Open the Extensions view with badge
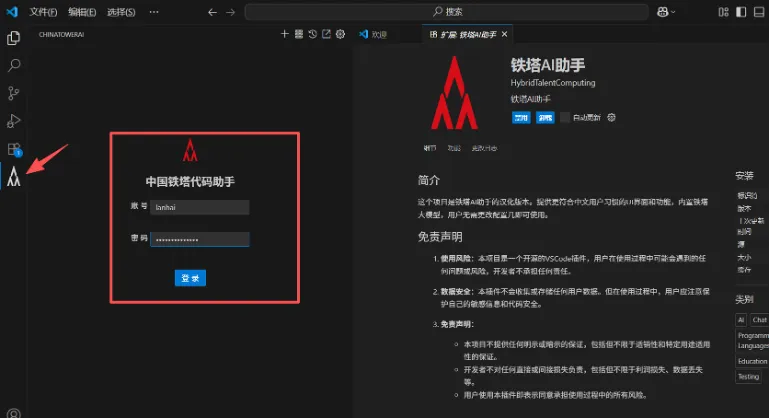770x418 pixels. pos(14,149)
